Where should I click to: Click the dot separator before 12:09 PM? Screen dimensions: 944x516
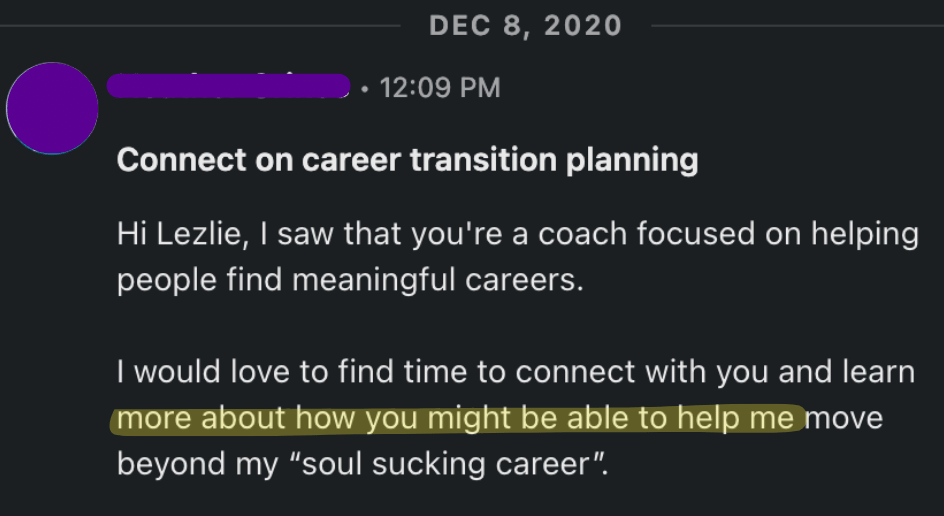pos(366,89)
